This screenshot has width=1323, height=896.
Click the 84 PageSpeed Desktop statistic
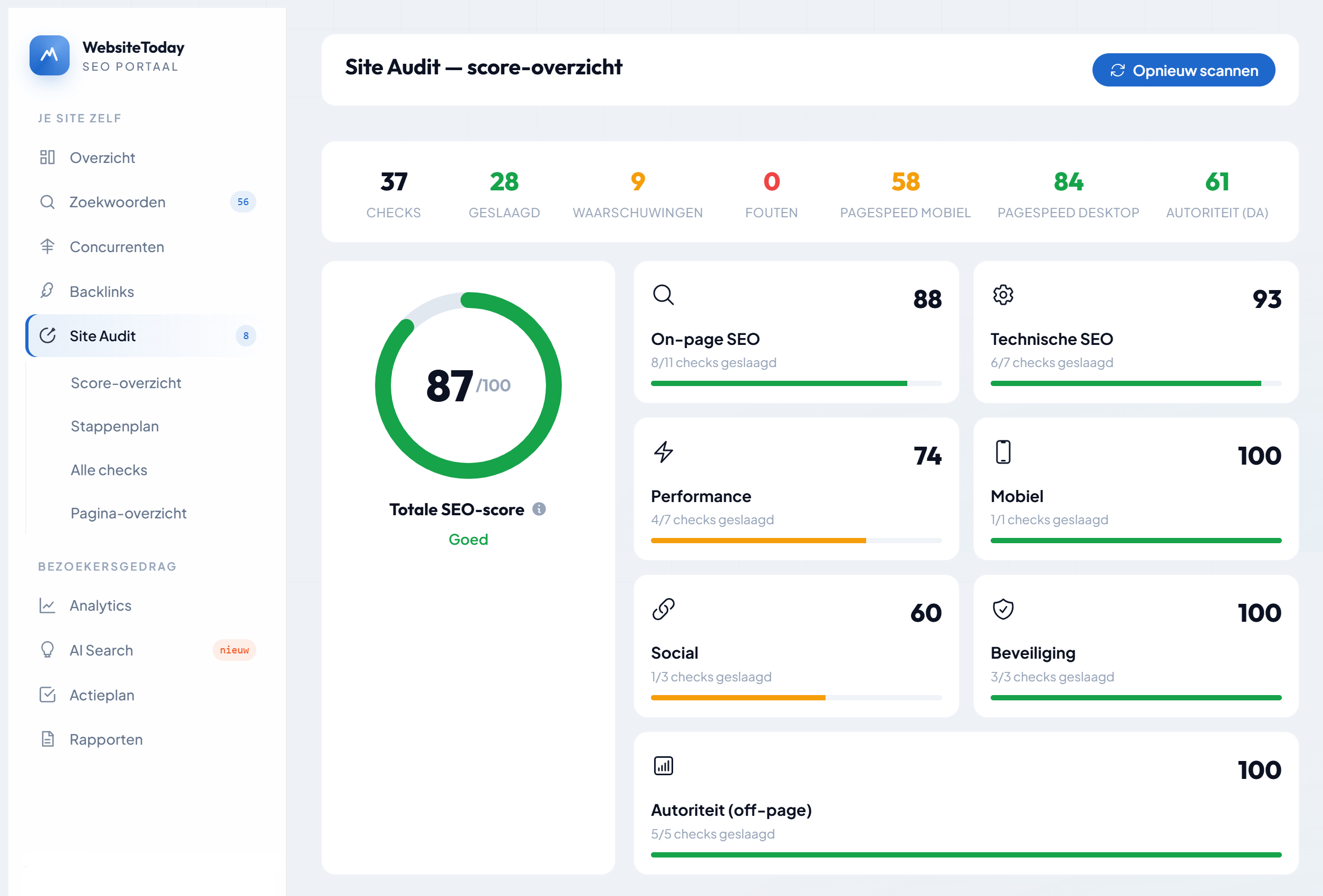click(1068, 195)
